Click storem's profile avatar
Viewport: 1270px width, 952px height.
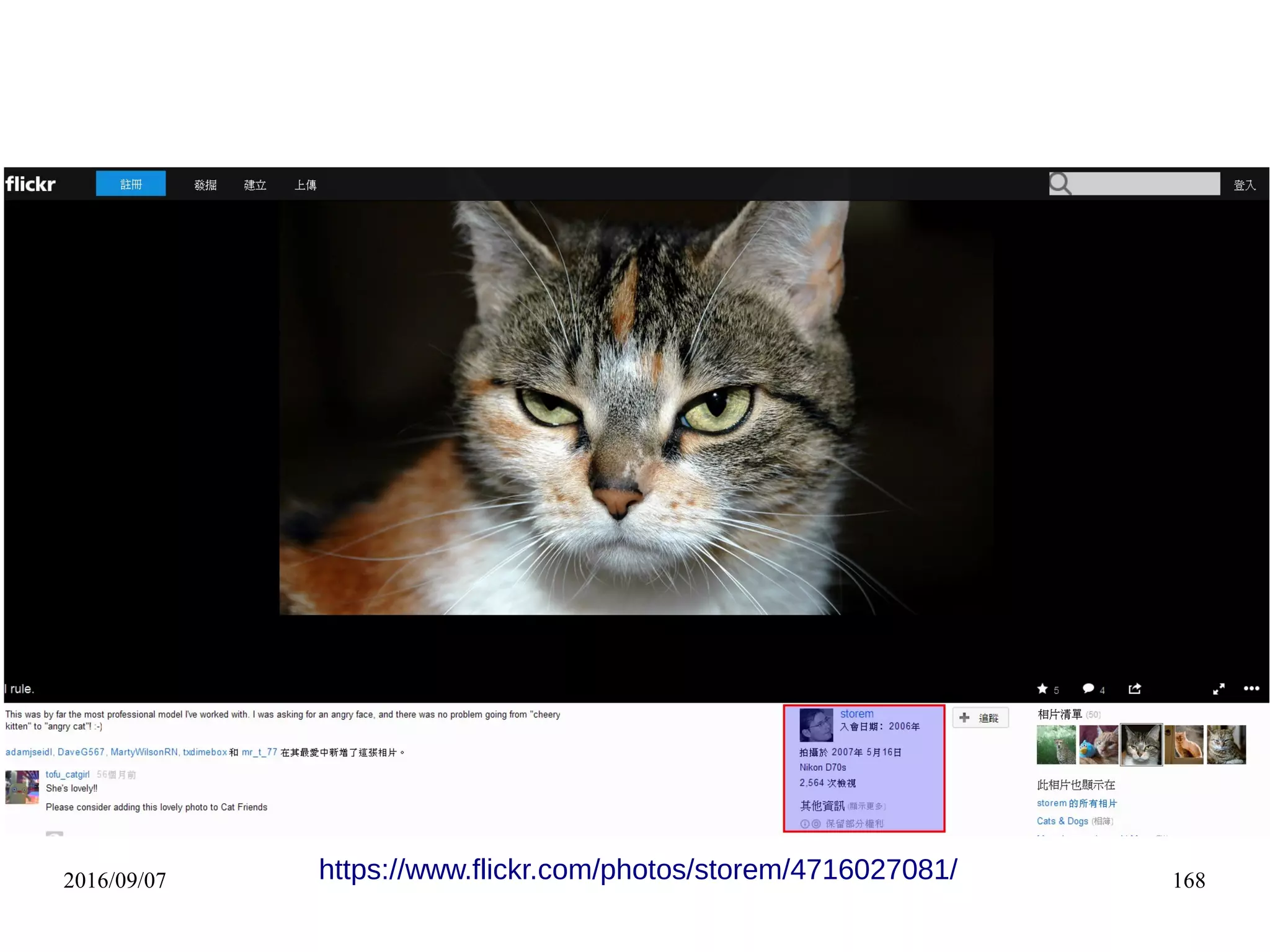pyautogui.click(x=816, y=725)
